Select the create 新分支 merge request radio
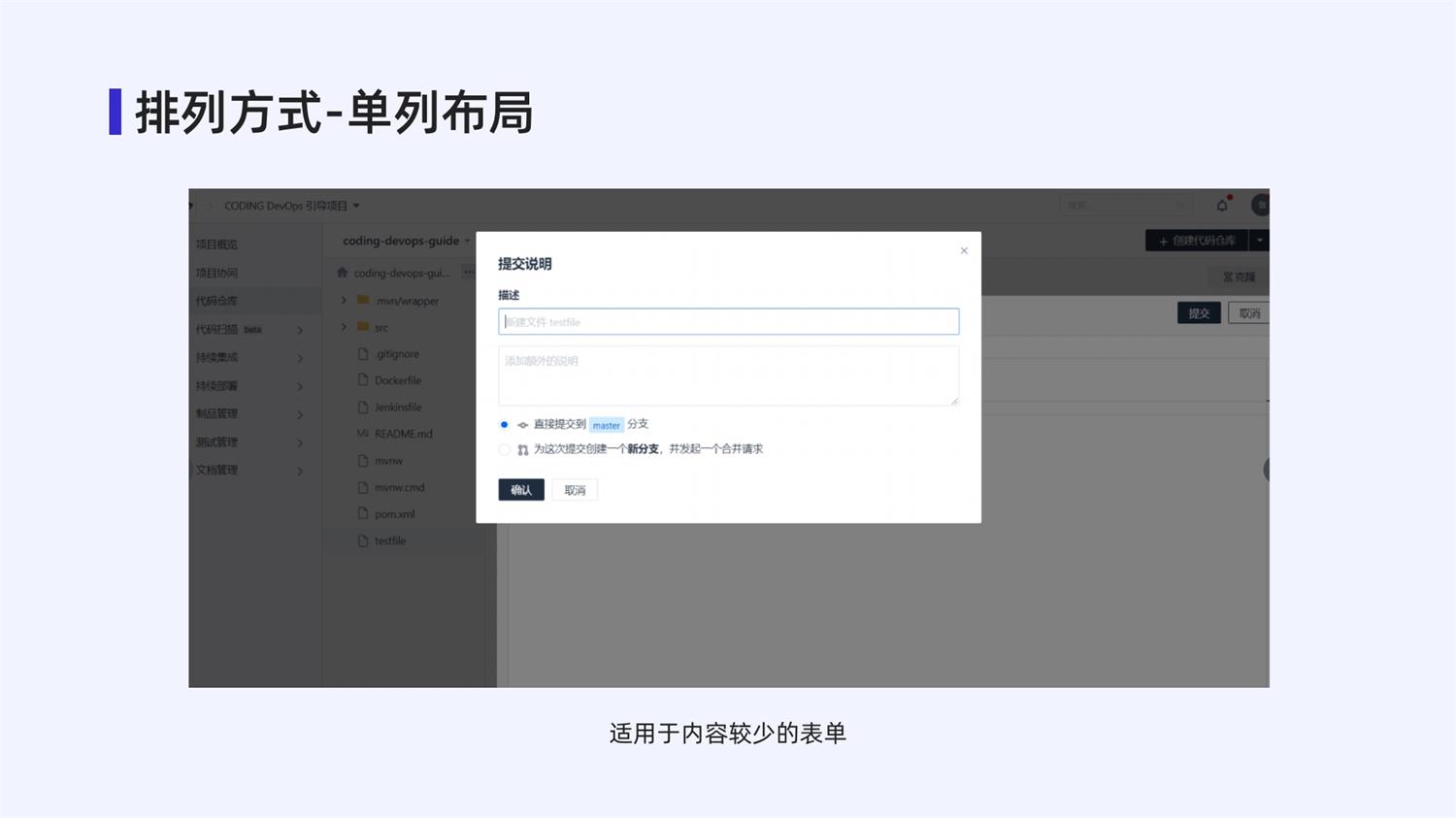The height and width of the screenshot is (818, 1456). point(504,449)
